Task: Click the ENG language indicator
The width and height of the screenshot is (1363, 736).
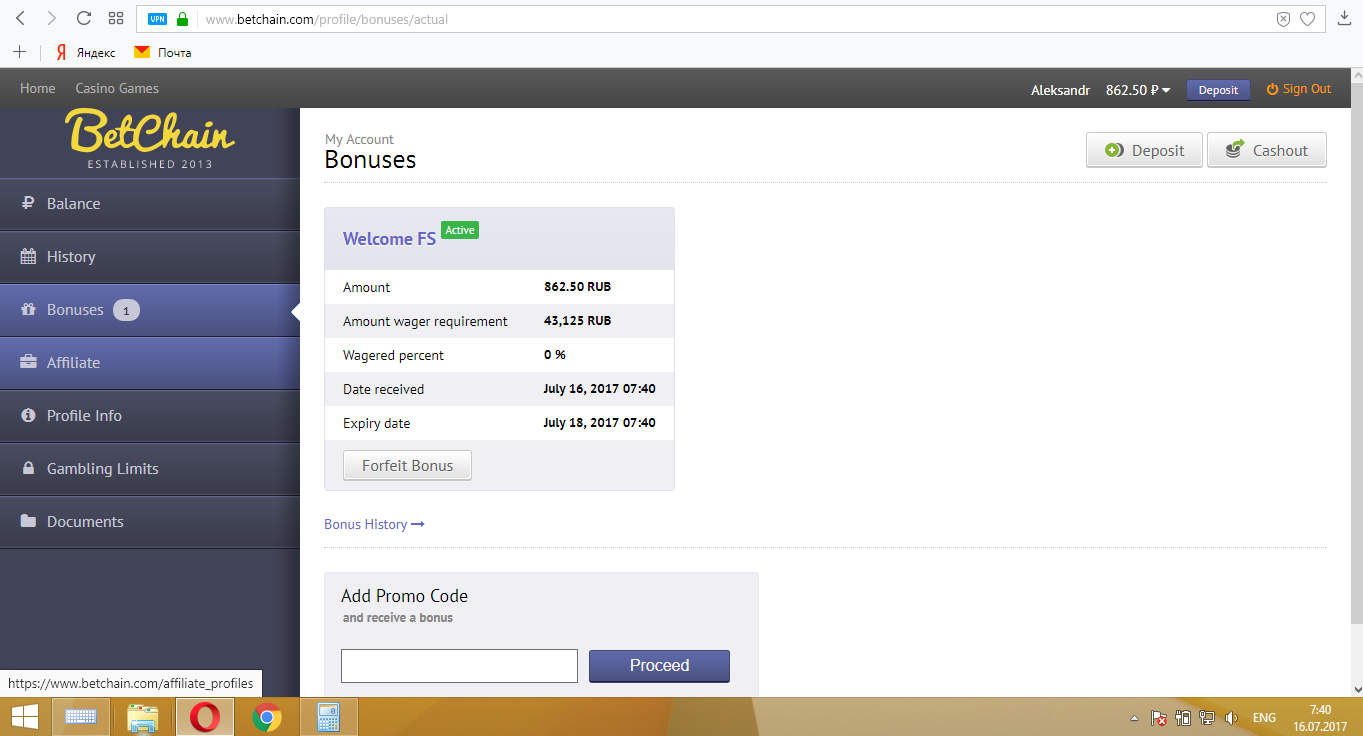Action: [1264, 718]
